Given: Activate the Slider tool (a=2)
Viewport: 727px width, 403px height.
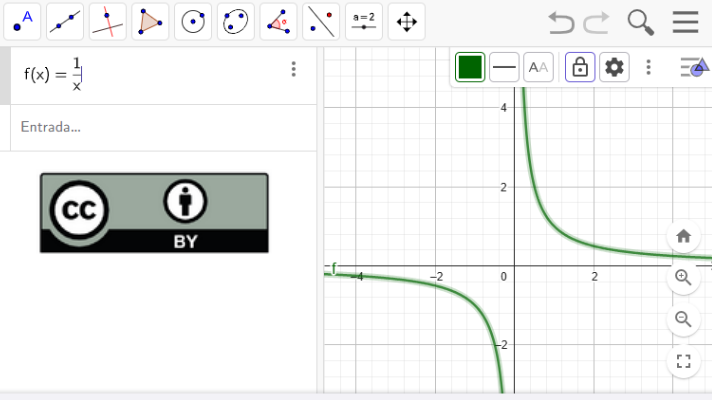Looking at the screenshot, I should pyautogui.click(x=364, y=21).
